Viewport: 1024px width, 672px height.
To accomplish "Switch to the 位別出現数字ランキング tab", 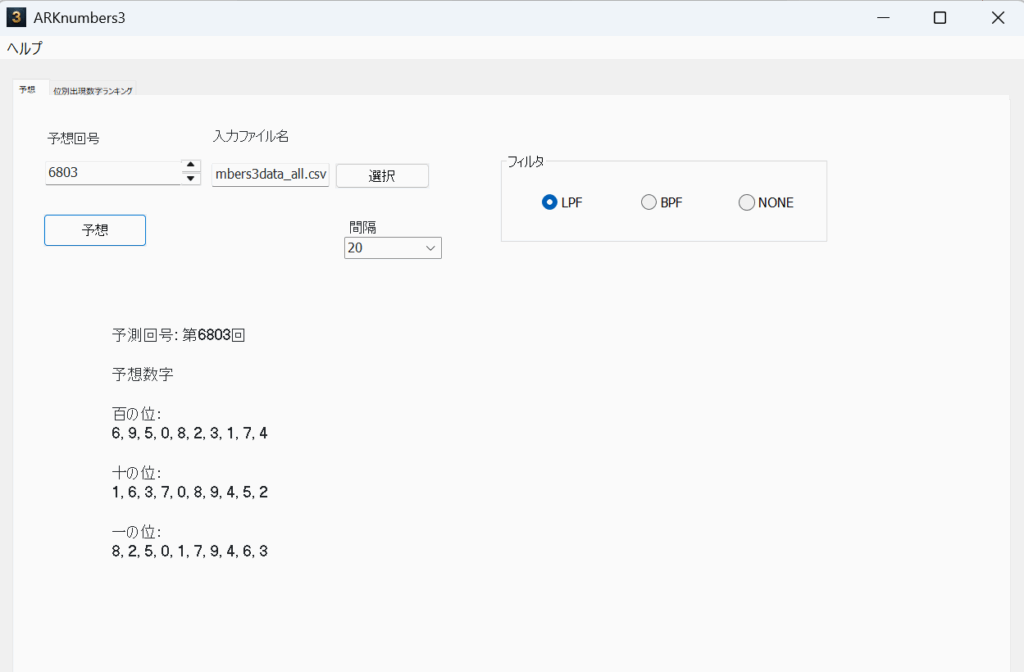I will [x=93, y=90].
